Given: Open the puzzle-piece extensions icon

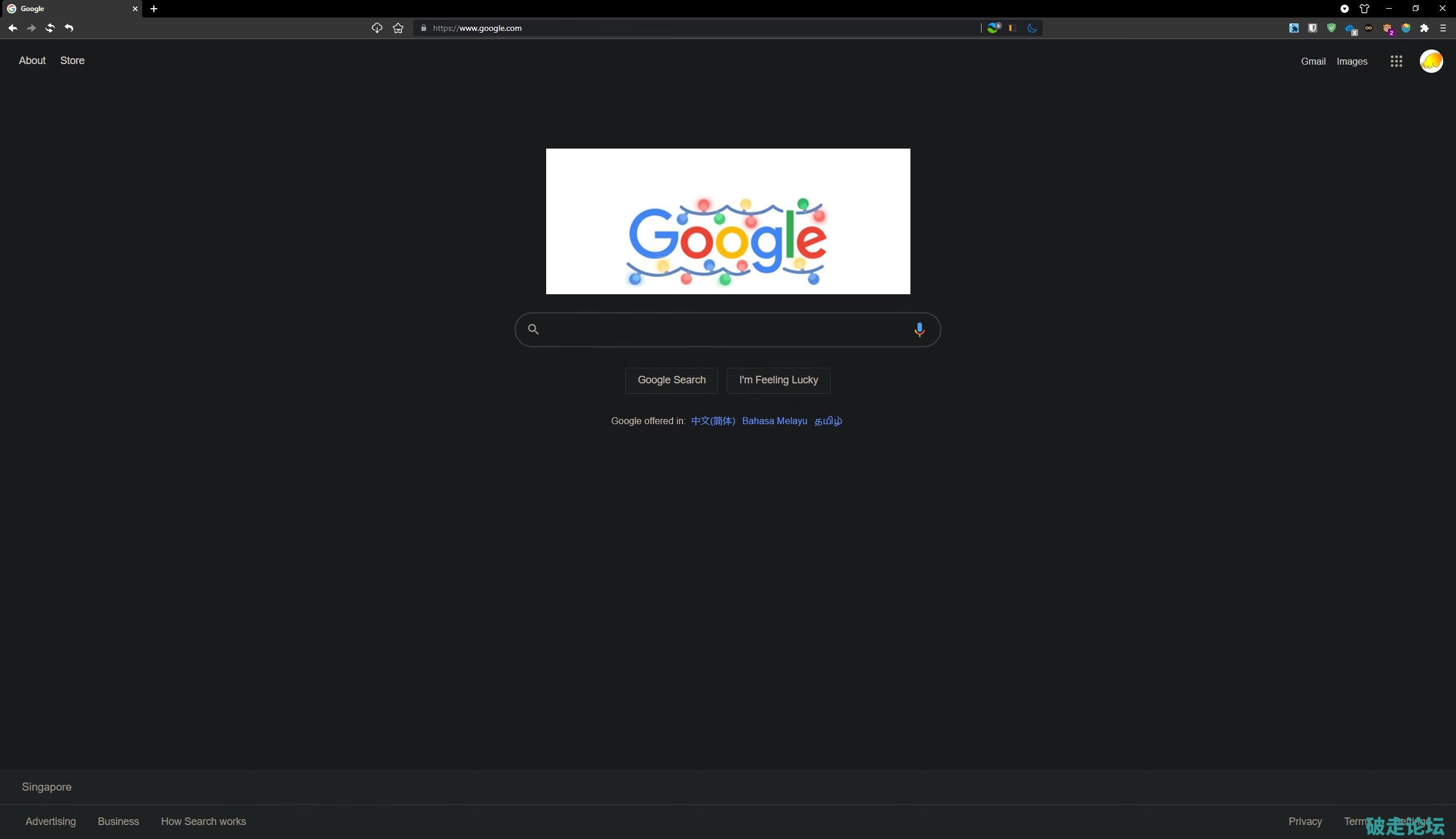Looking at the screenshot, I should (1424, 28).
